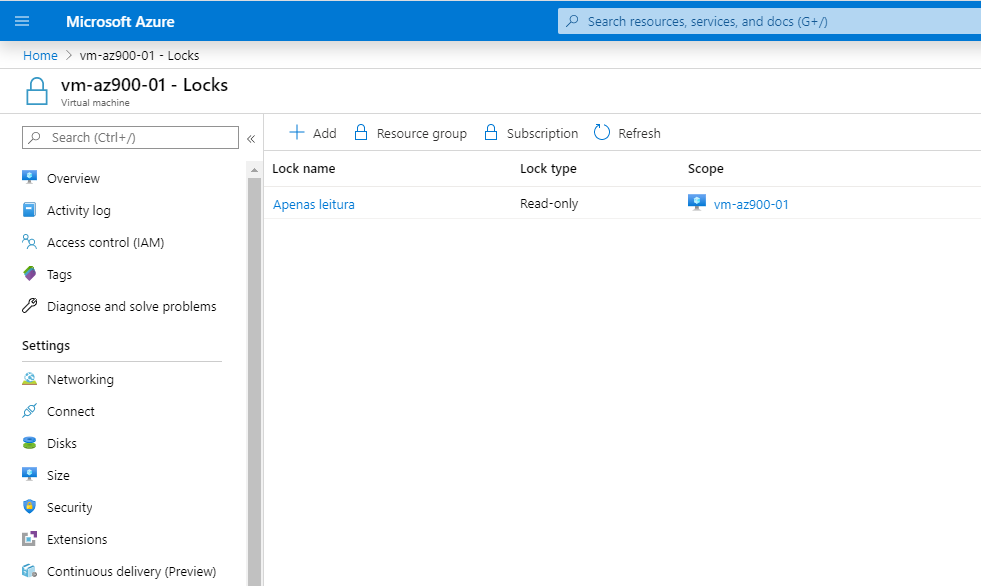
Task: Open the Apenas leitura lock
Action: pyautogui.click(x=313, y=204)
